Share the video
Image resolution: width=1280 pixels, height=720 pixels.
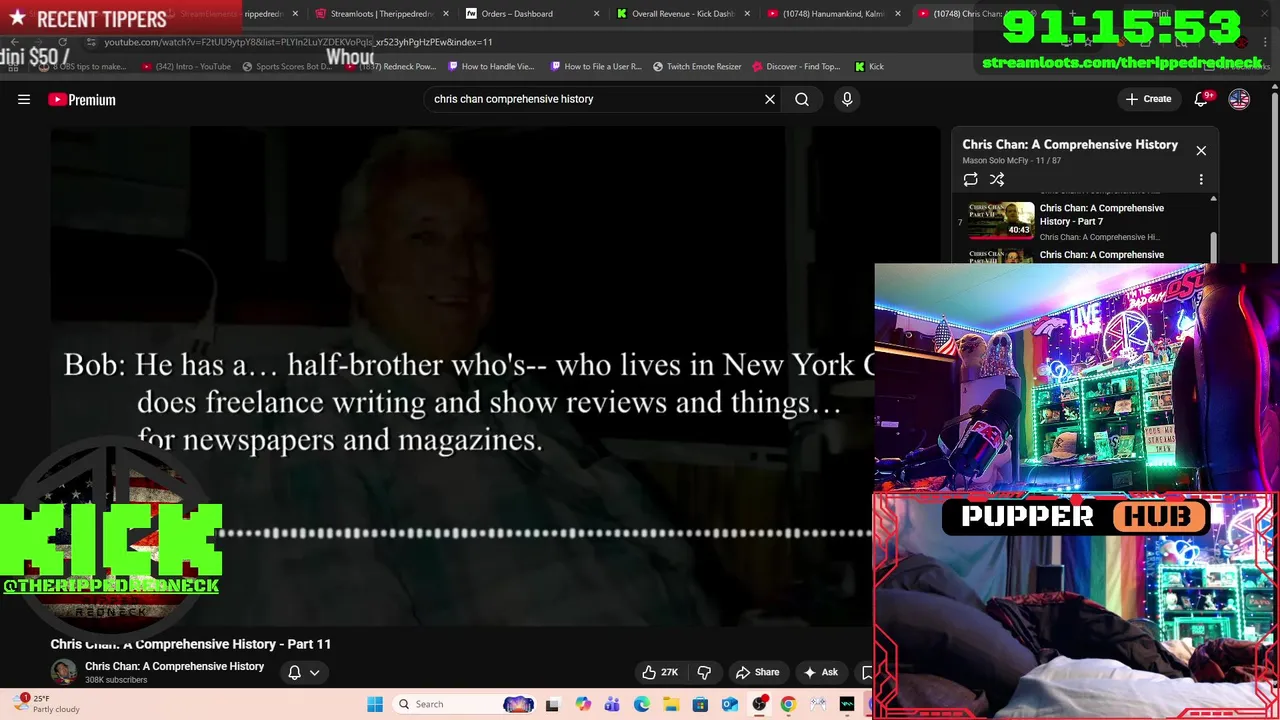pyautogui.click(x=757, y=673)
